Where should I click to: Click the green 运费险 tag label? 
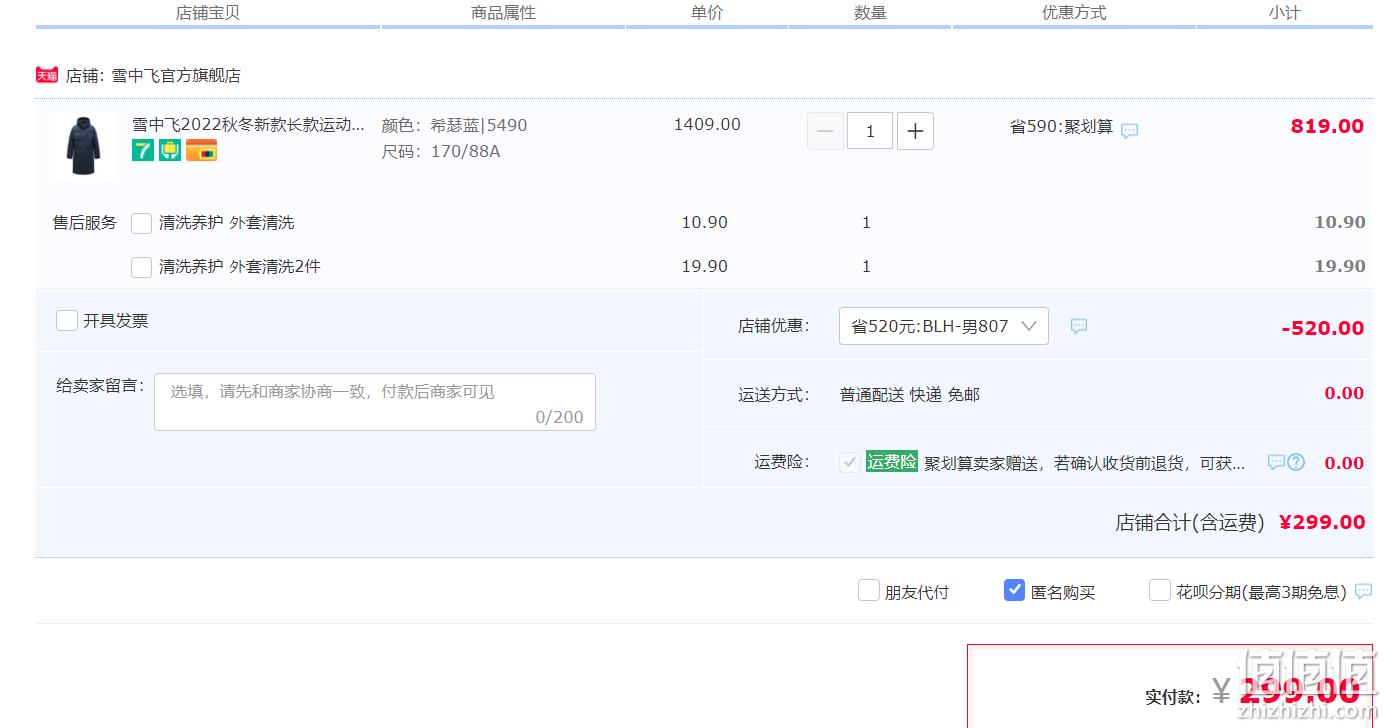tap(892, 462)
